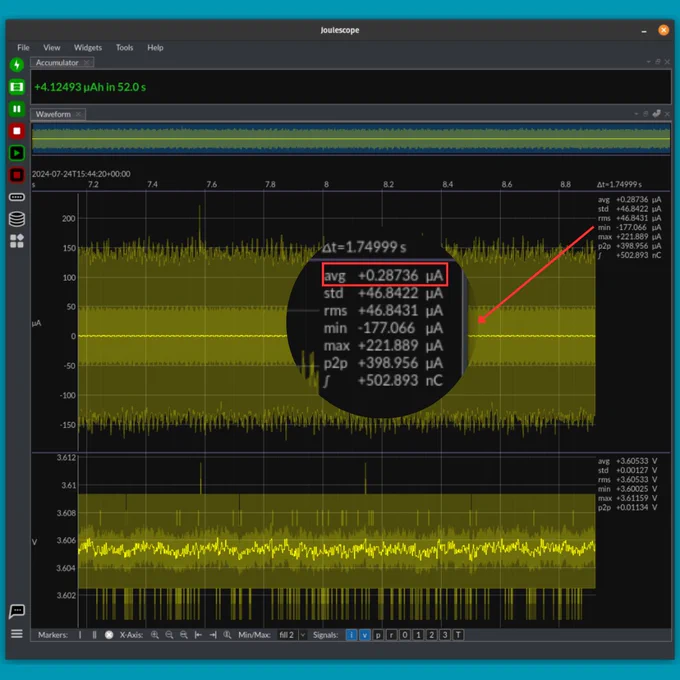Image resolution: width=680 pixels, height=680 pixels.
Task: Click the current max +221.889 µA statistic on right
Action: [x=630, y=237]
